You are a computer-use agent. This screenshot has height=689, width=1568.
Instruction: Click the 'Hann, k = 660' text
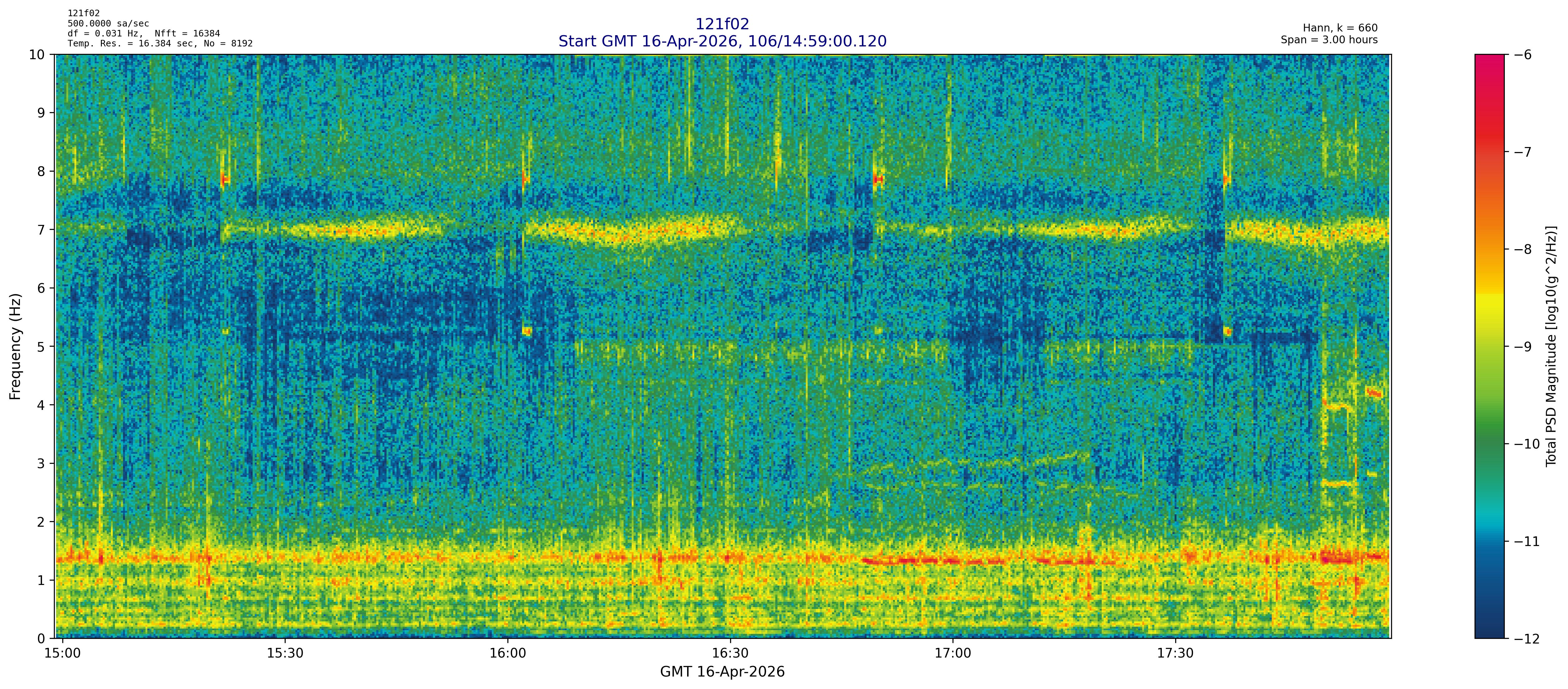(x=1340, y=28)
